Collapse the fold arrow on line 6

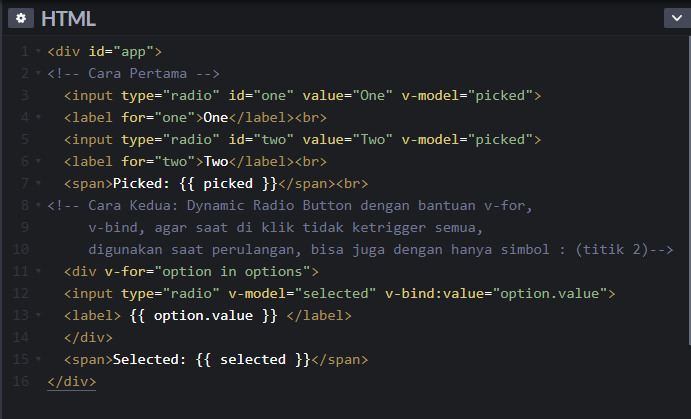click(x=38, y=162)
